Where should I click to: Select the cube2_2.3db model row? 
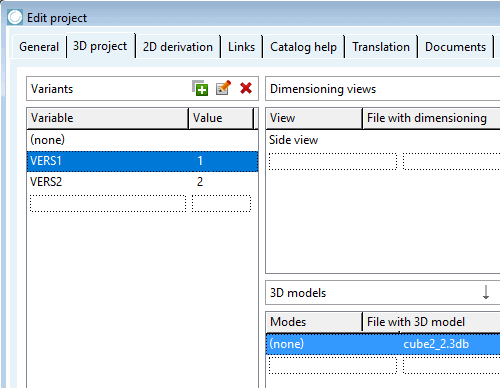pyautogui.click(x=383, y=344)
